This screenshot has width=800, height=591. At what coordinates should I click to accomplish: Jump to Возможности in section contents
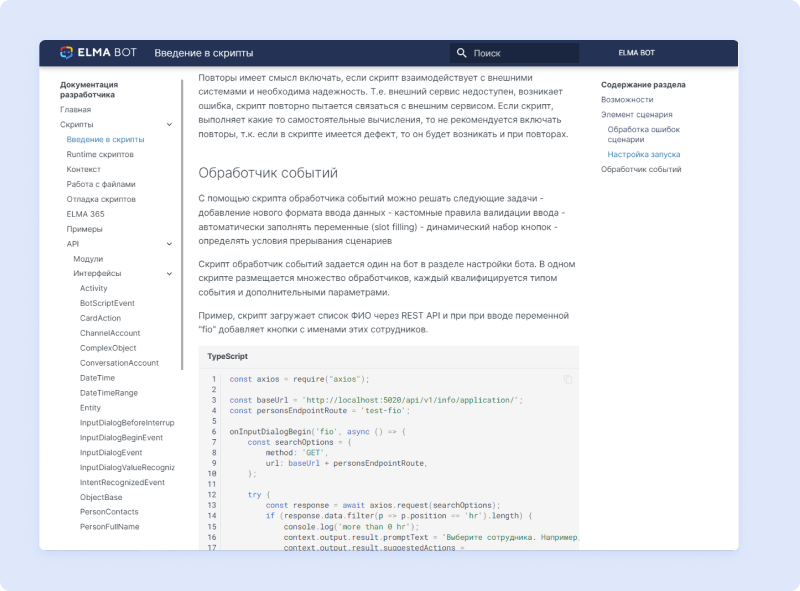point(627,100)
